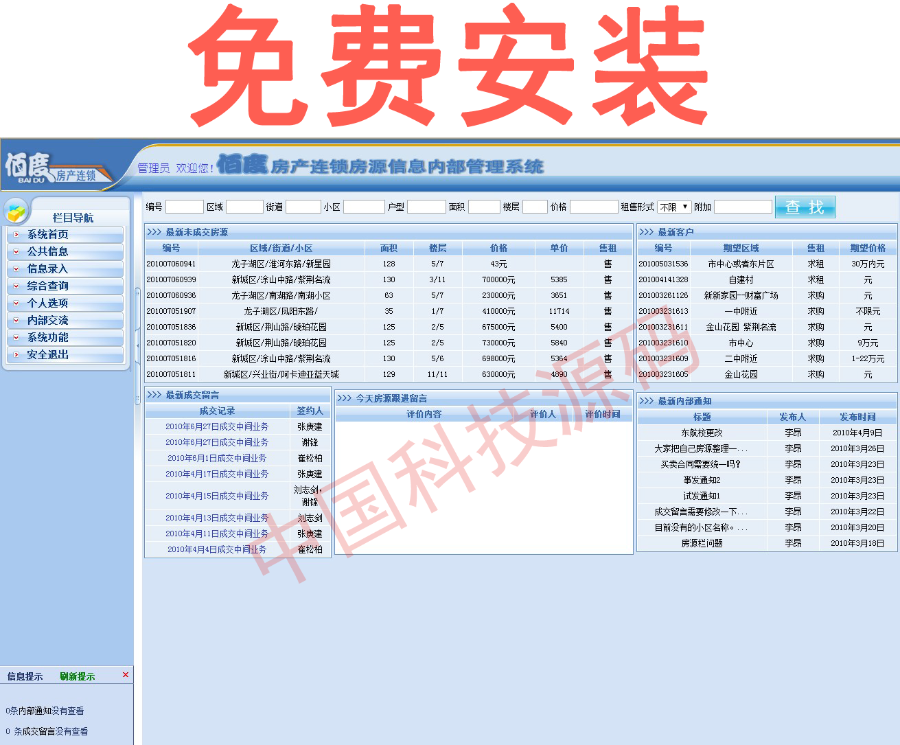Click the 查找 search button
This screenshot has height=745, width=900.
(806, 206)
